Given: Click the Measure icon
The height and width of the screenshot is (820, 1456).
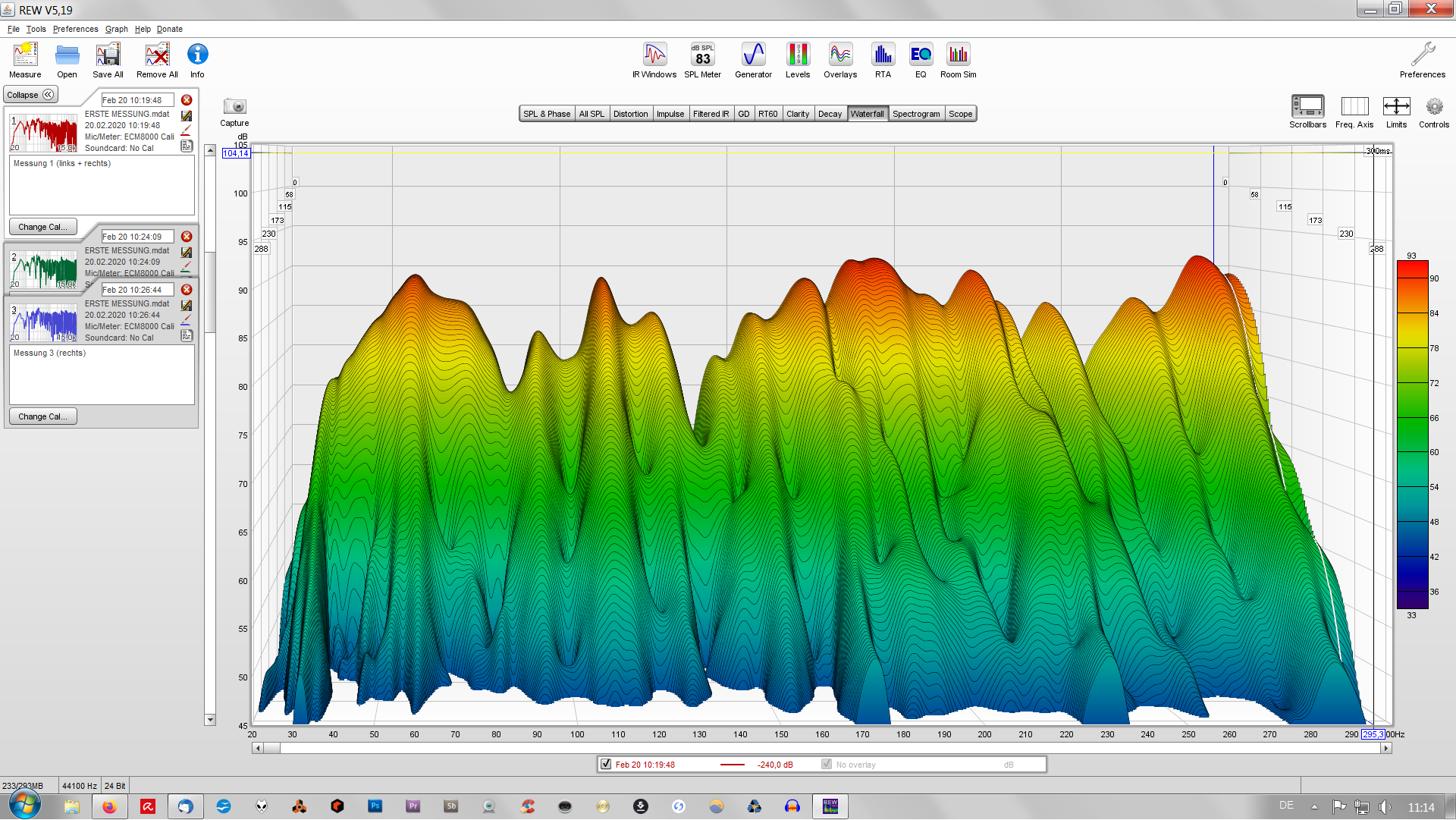Looking at the screenshot, I should 25,55.
